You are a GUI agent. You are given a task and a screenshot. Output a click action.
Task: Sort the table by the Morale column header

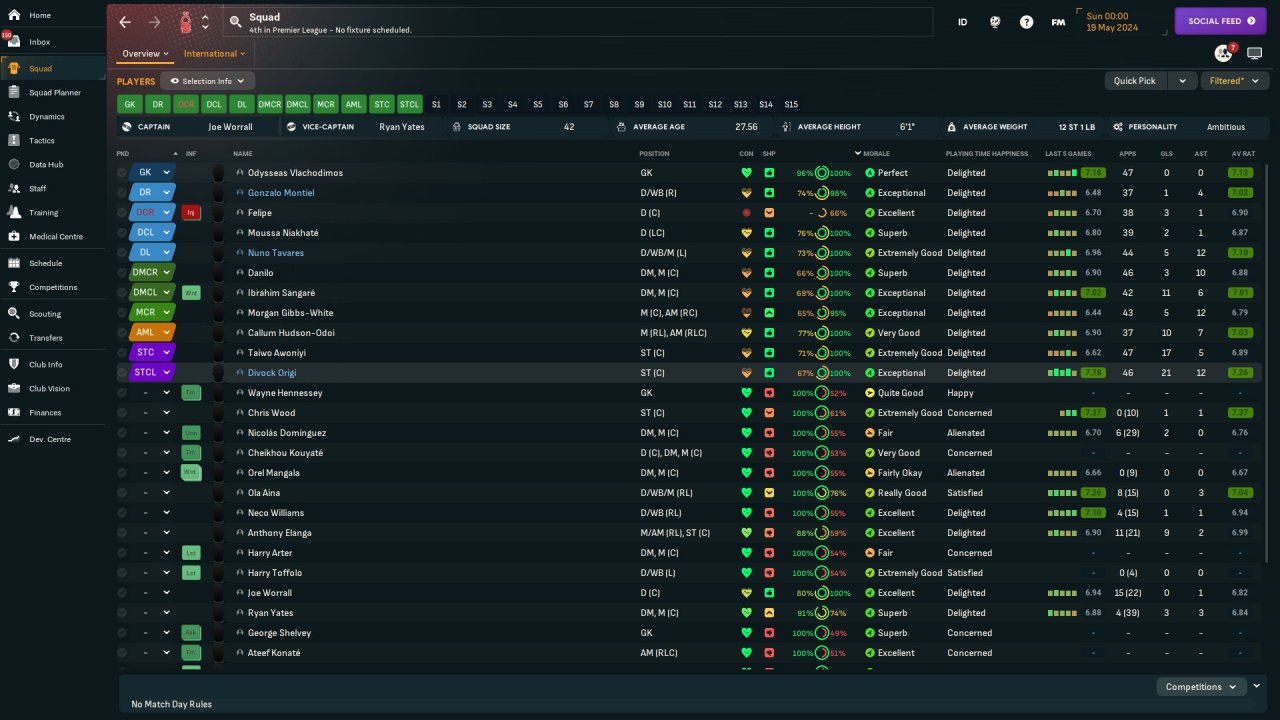pyautogui.click(x=876, y=154)
